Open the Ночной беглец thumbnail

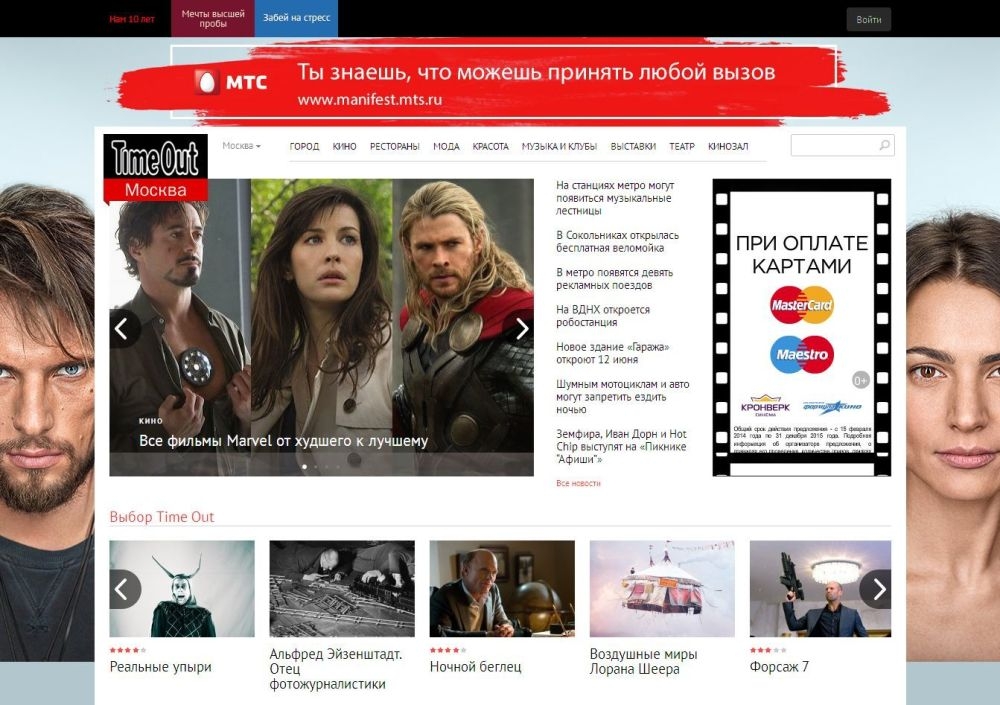(502, 589)
